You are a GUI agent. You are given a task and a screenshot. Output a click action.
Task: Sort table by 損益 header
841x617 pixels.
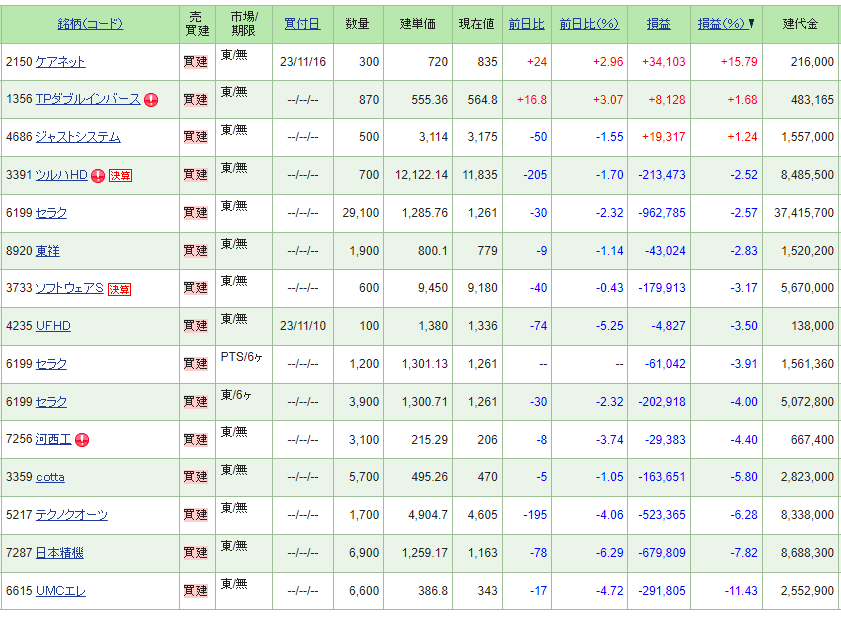point(658,24)
